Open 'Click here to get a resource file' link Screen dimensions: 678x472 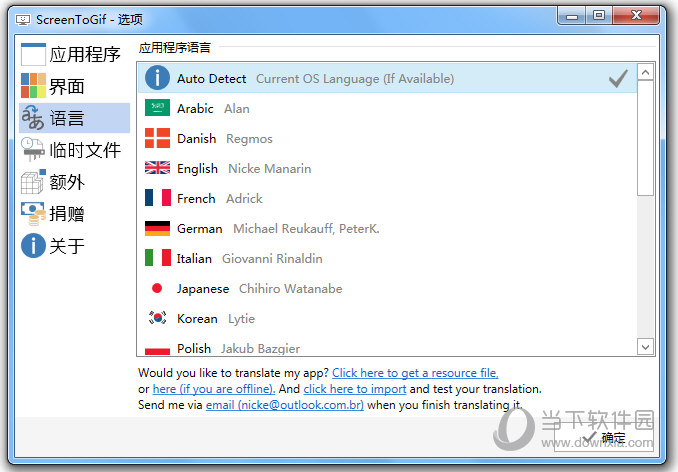pos(415,373)
